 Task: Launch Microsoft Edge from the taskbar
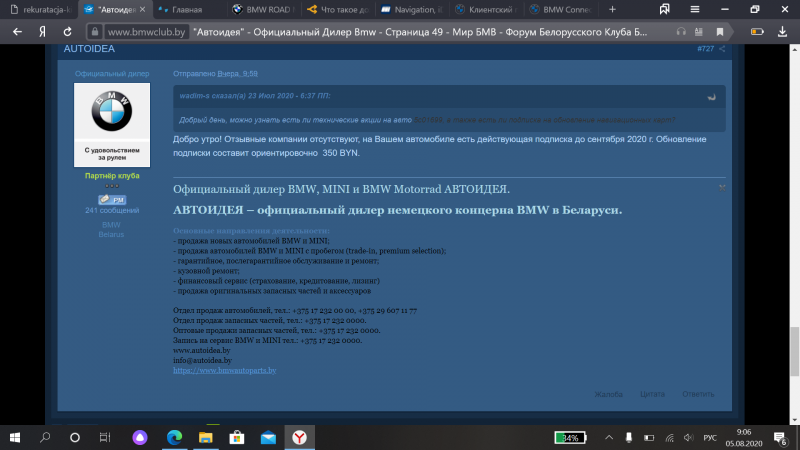pyautogui.click(x=174, y=437)
